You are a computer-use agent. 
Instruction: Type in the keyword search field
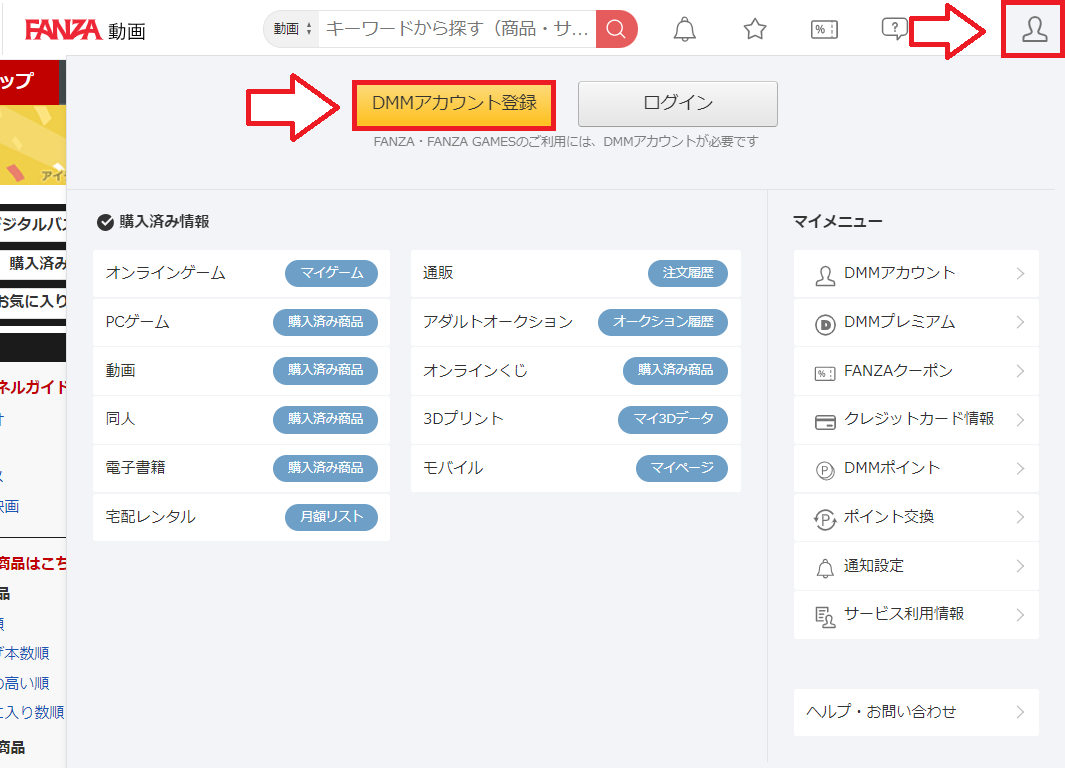(x=457, y=29)
